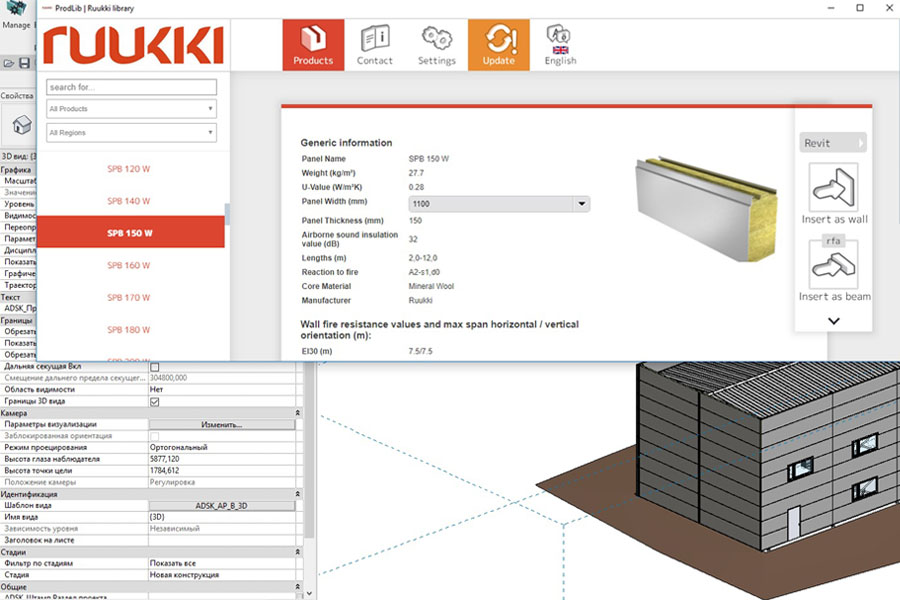Collapse the Идентификация properties group

(298, 494)
